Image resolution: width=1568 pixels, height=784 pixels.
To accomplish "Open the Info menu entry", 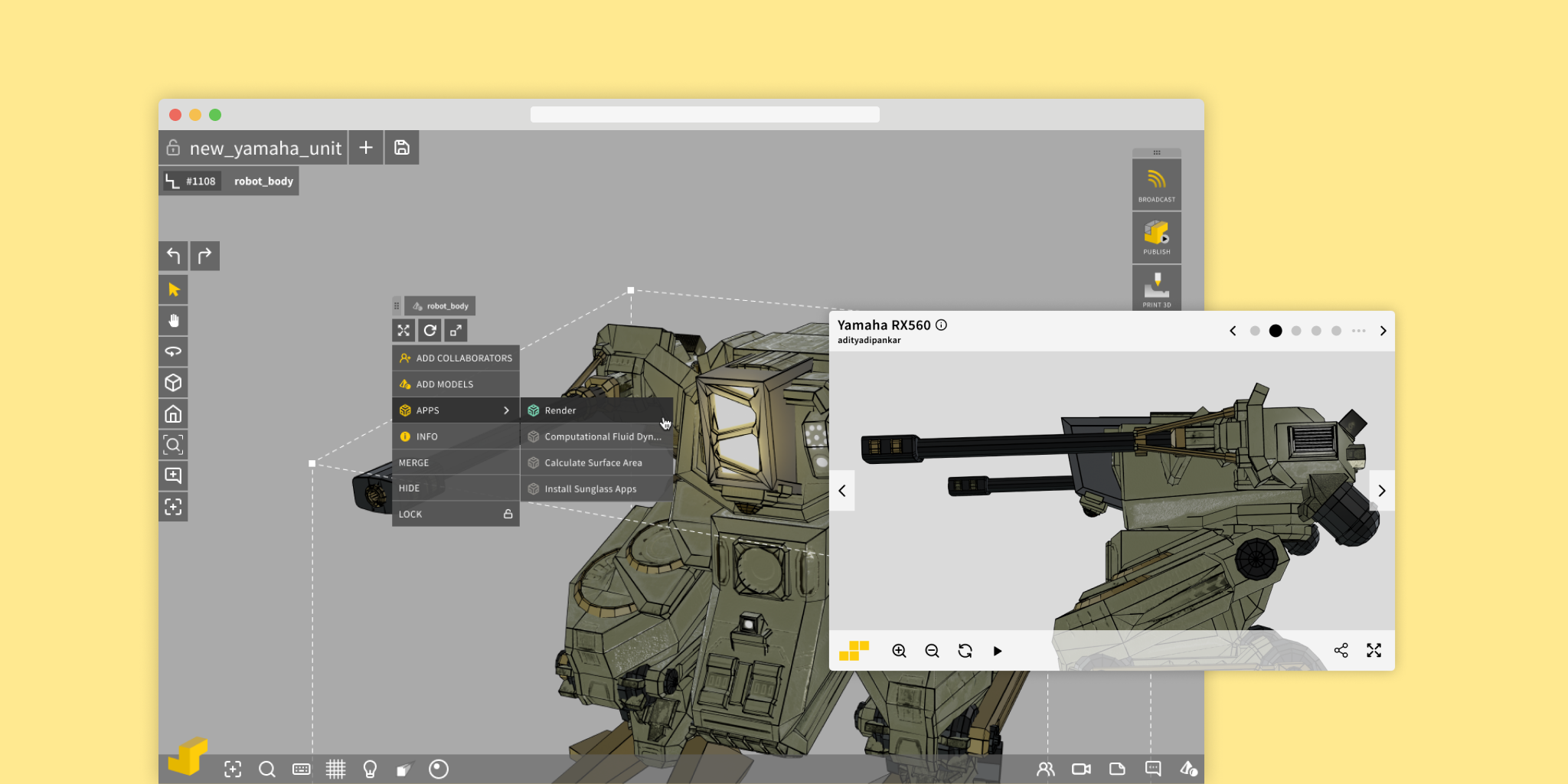I will coord(456,436).
